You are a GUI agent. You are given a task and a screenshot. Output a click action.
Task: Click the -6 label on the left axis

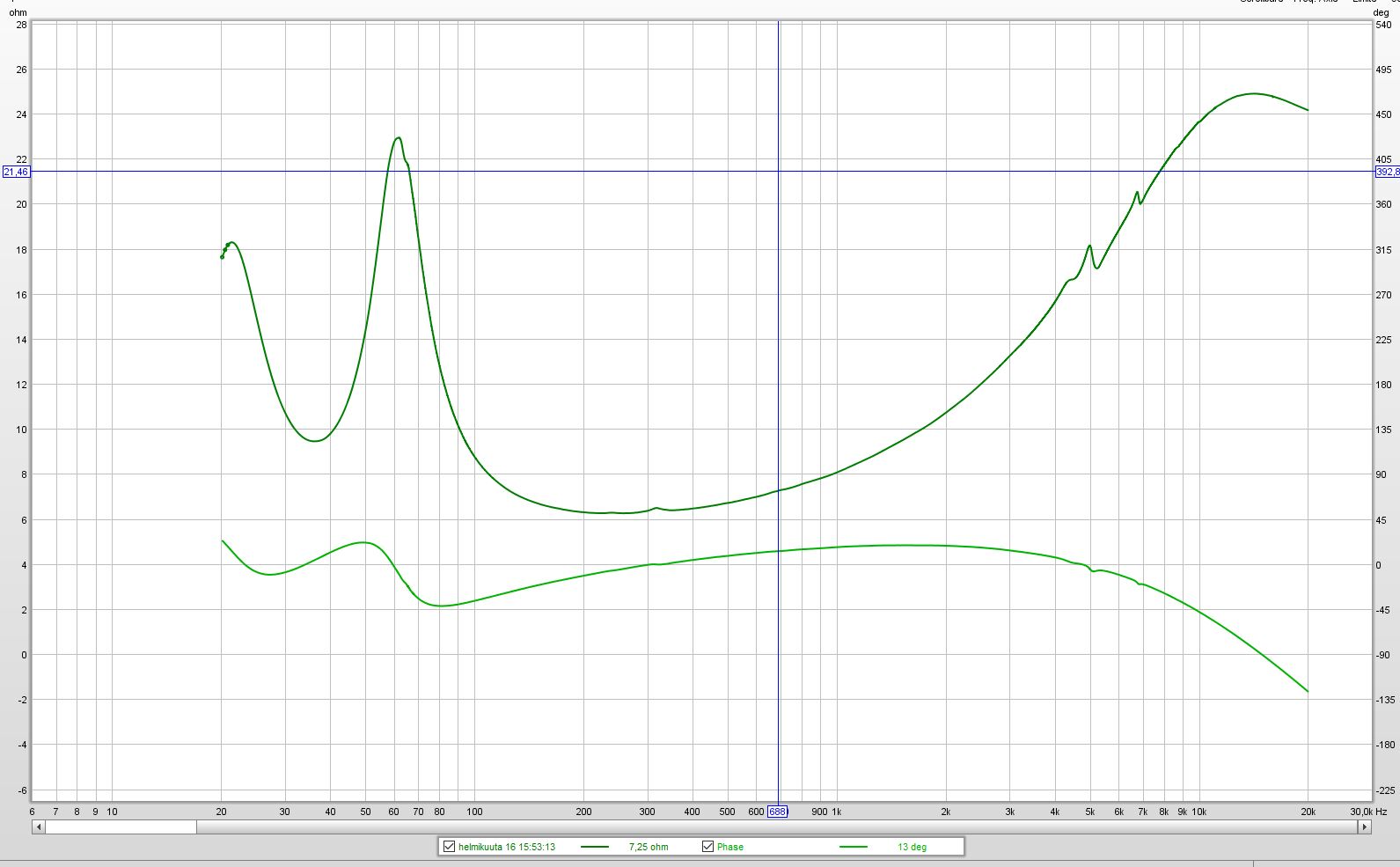click(x=22, y=790)
